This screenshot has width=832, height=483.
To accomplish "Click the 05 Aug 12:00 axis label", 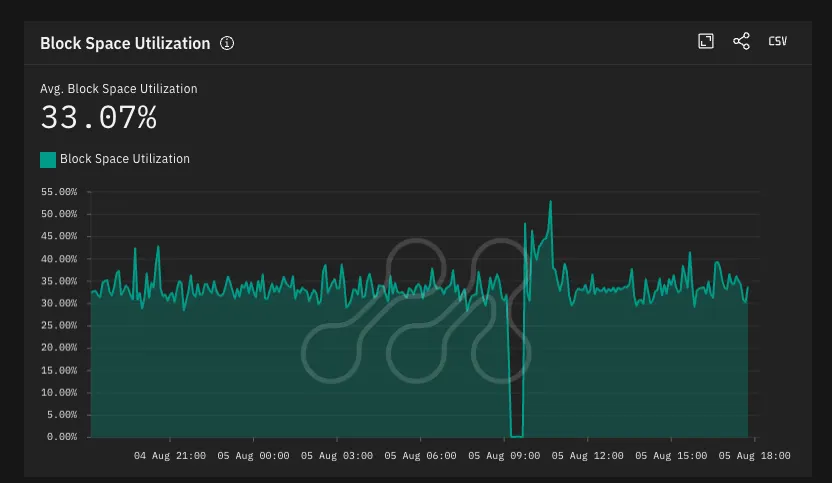I will pos(587,456).
